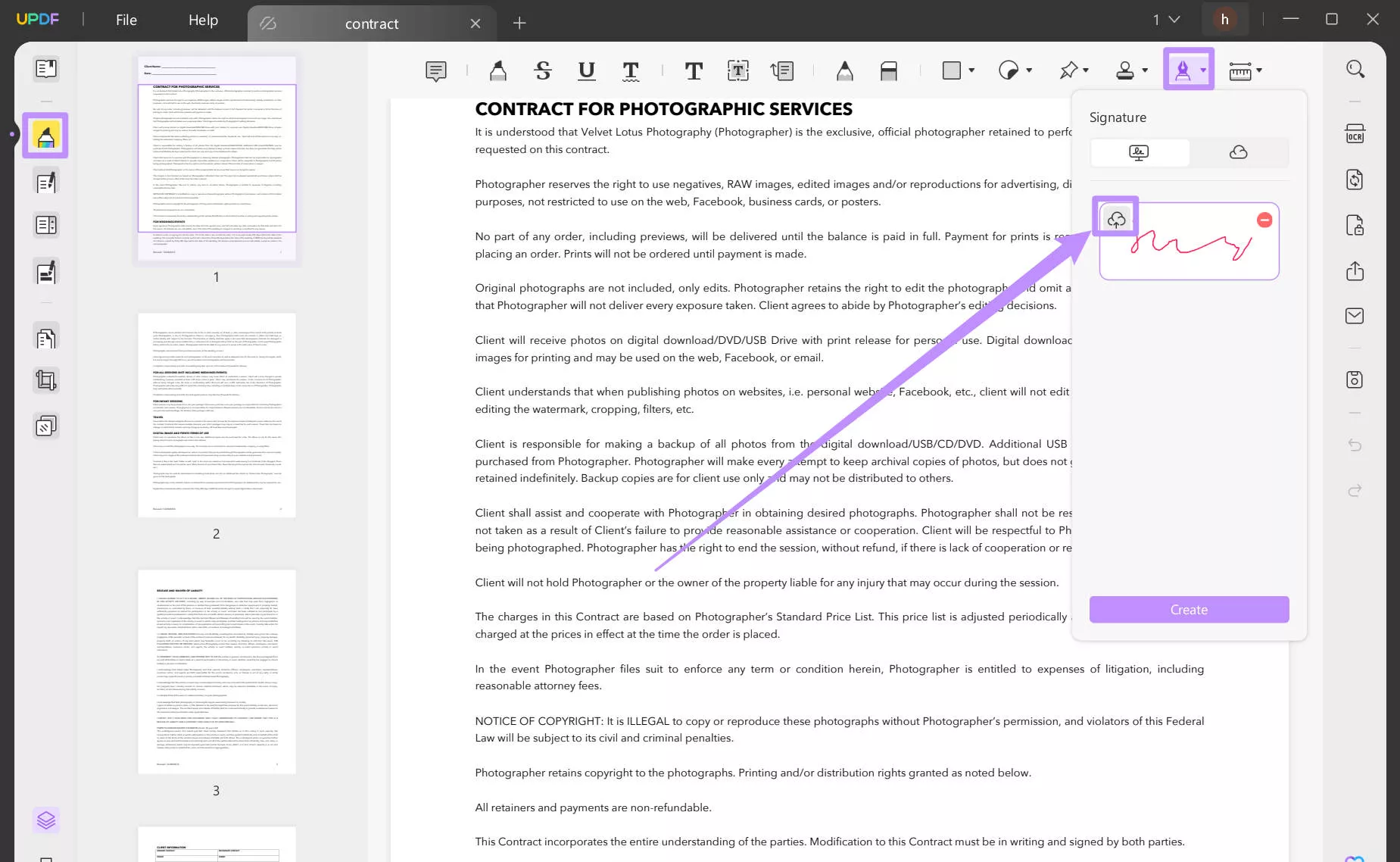Image resolution: width=1400 pixels, height=862 pixels.
Task: Go to page 2 thumbnail
Action: coord(217,415)
